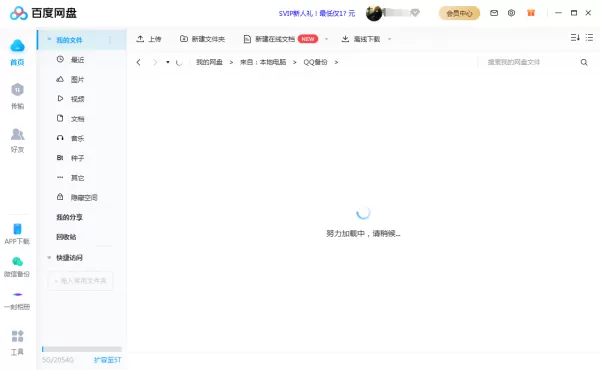Click 我的网盘 breadcrumb
Screen dimensions: 600x370
pos(209,62)
